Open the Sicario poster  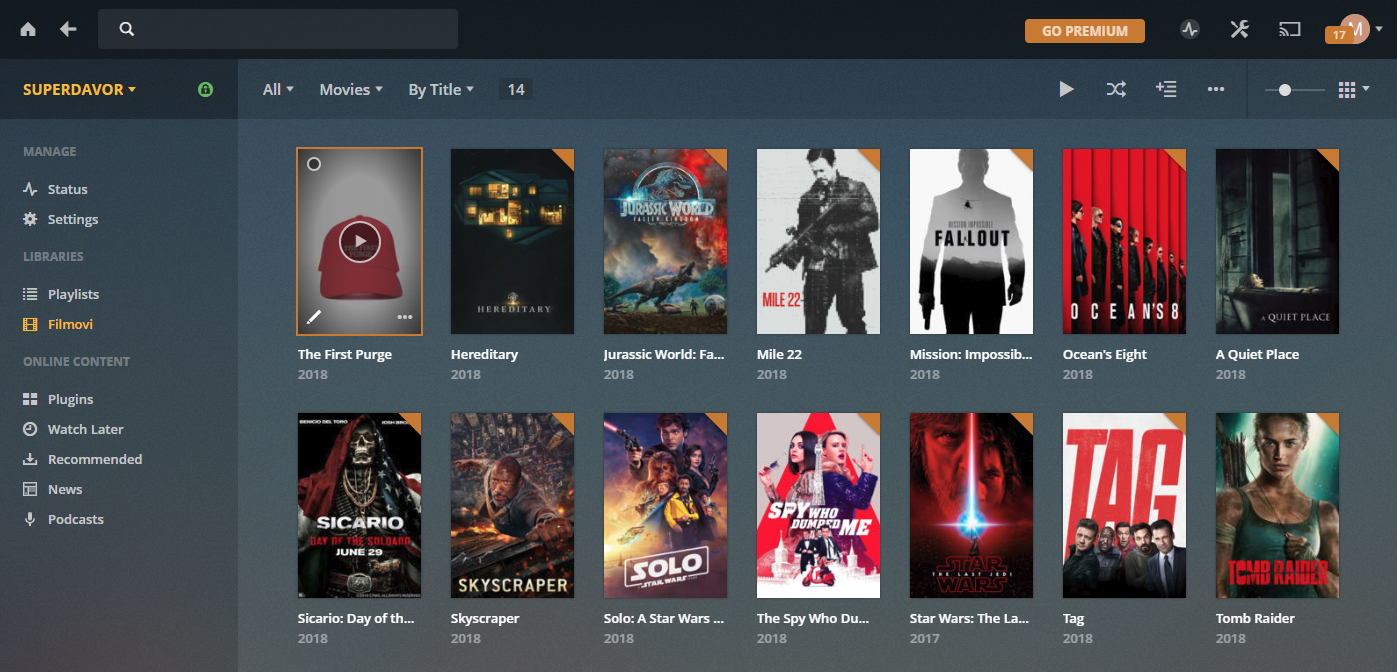359,505
